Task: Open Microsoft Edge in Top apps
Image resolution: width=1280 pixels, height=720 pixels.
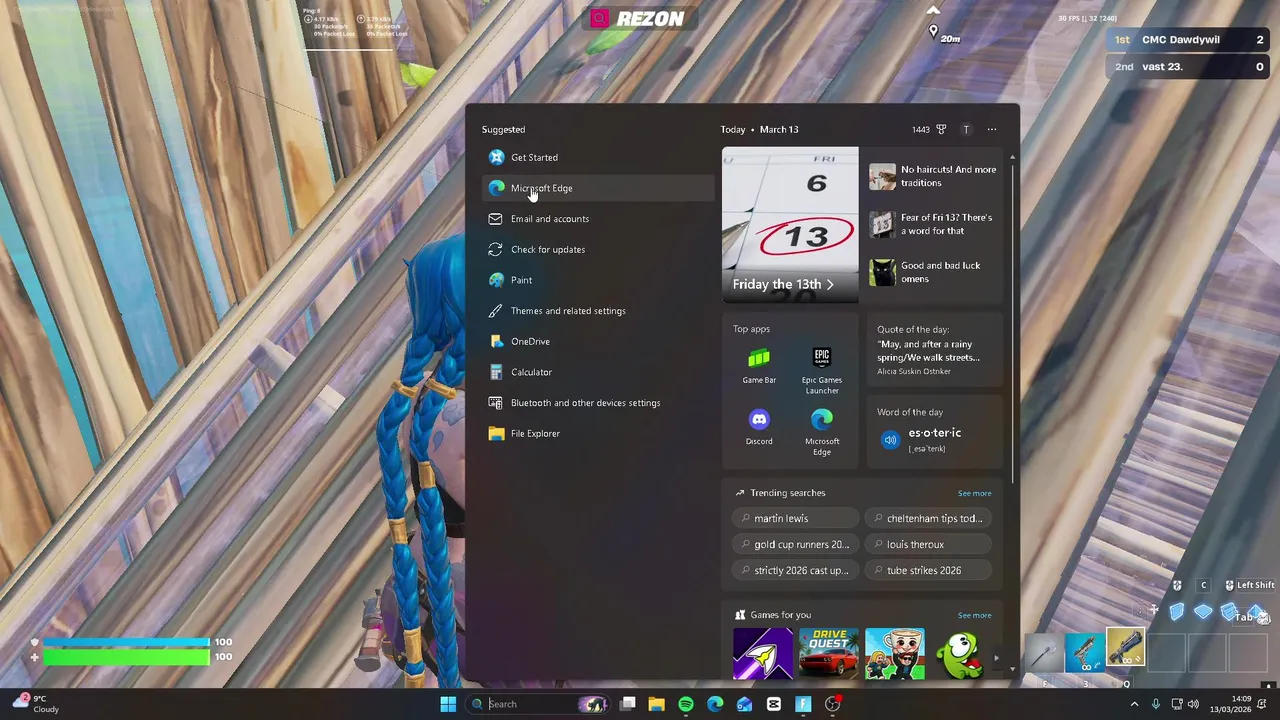Action: pyautogui.click(x=822, y=432)
